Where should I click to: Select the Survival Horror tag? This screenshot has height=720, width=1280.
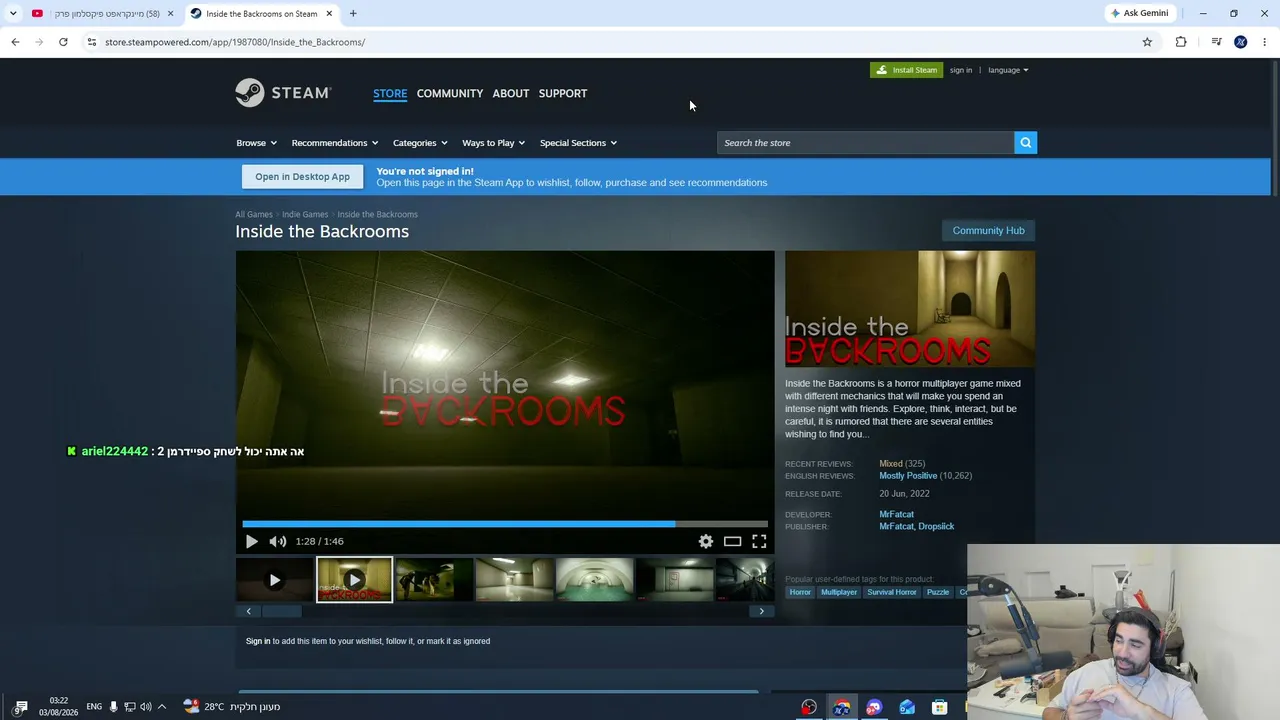892,592
